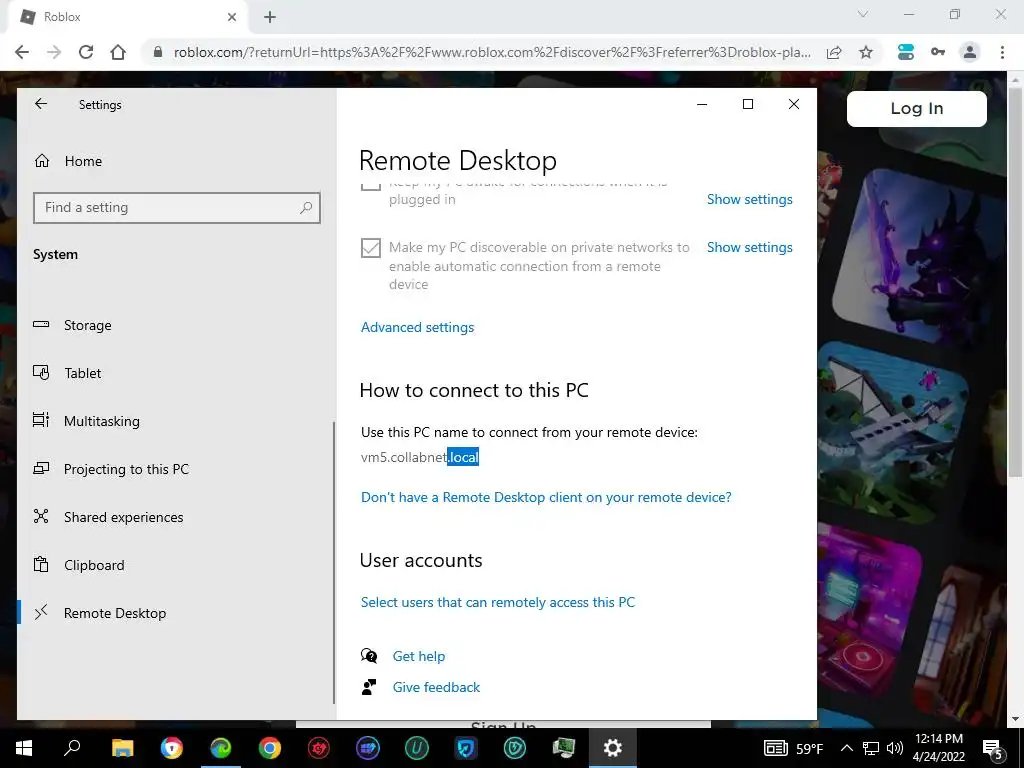Click the Find a setting search box

tap(176, 208)
